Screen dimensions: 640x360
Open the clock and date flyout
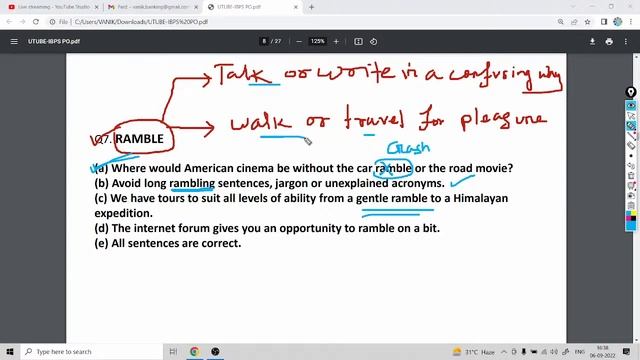point(602,352)
